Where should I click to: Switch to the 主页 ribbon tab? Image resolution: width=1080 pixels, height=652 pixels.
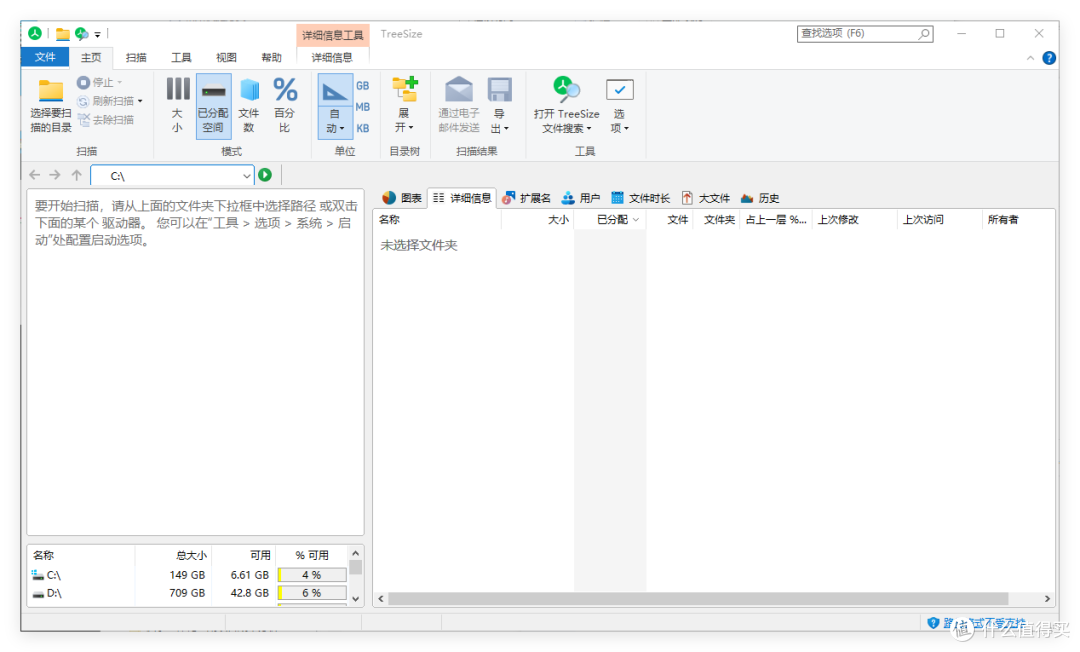pyautogui.click(x=91, y=57)
